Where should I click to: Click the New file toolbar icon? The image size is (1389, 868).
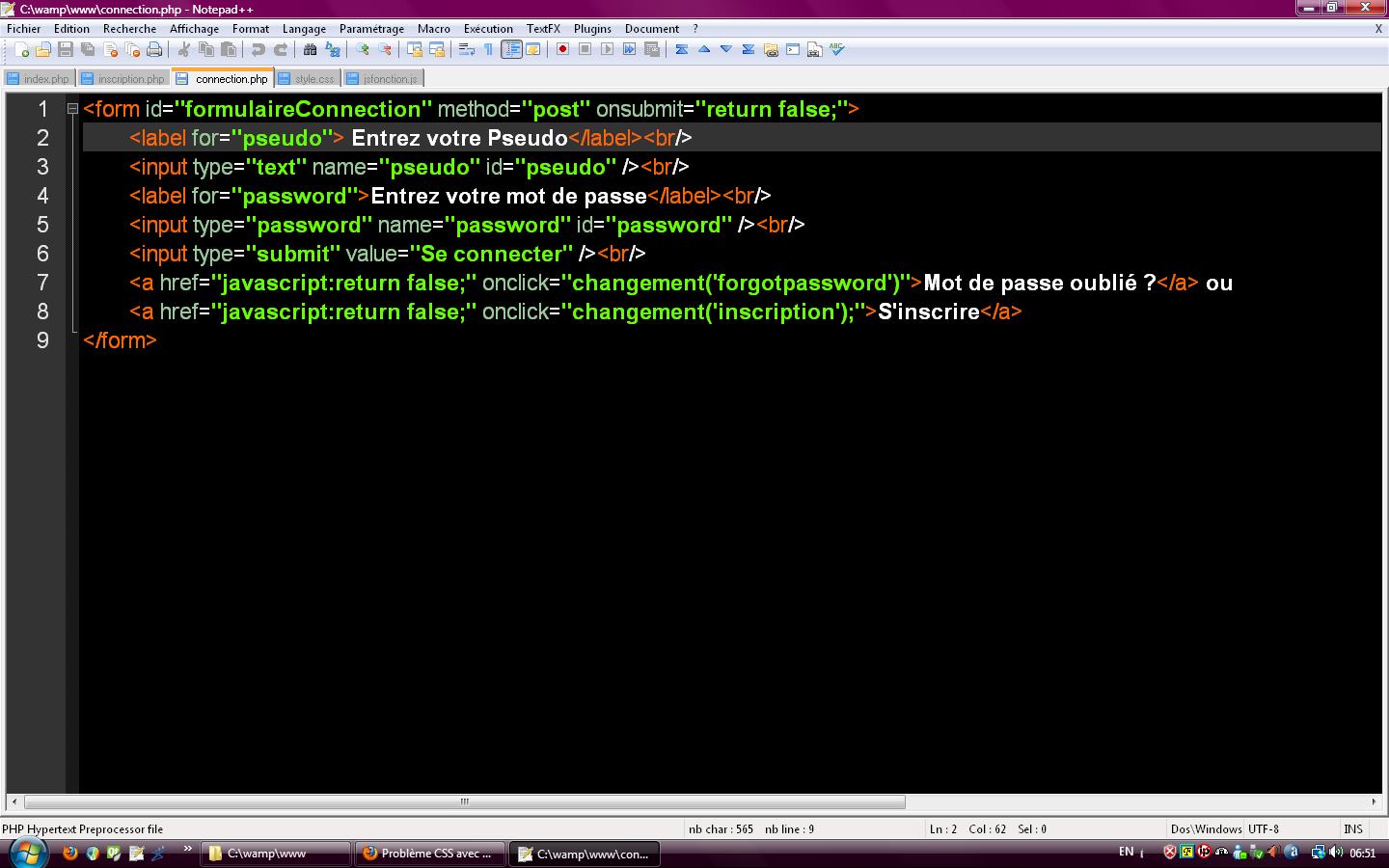(x=21, y=50)
